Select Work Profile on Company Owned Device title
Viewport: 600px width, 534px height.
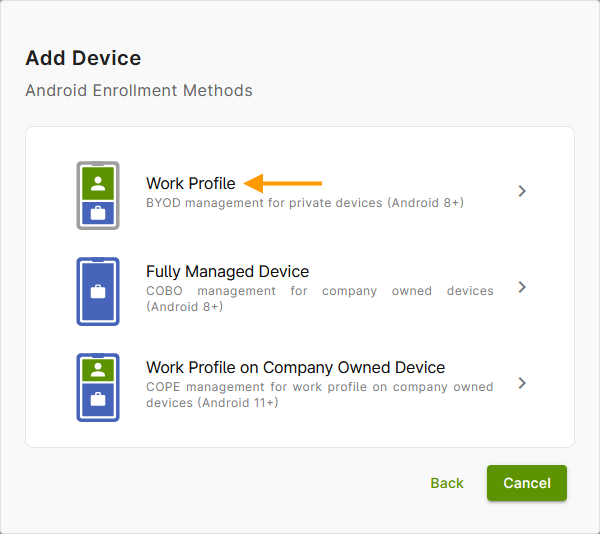coord(295,368)
